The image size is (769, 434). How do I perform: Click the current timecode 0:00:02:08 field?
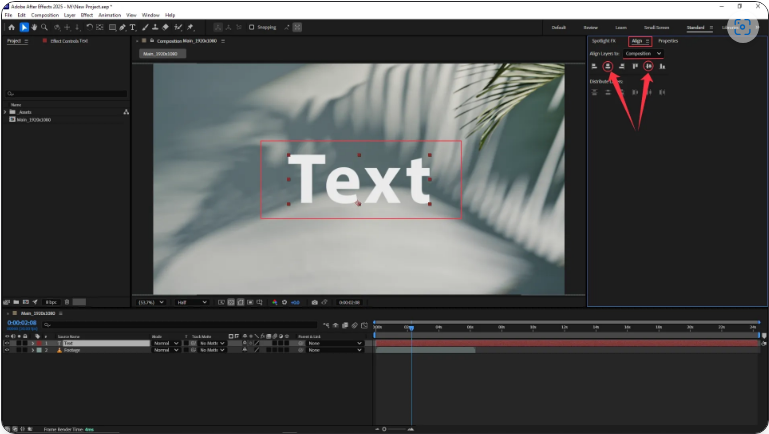tap(22, 323)
